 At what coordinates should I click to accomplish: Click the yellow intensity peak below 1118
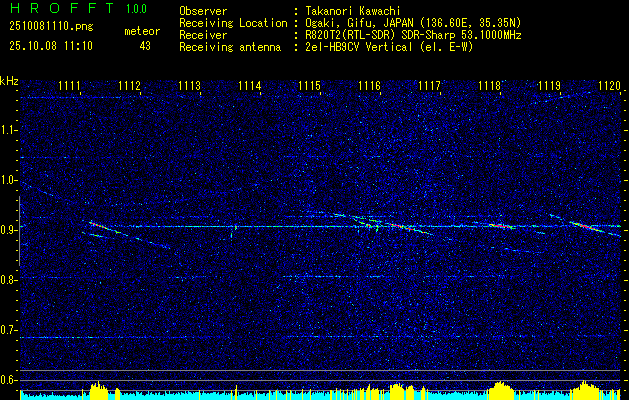500,390
